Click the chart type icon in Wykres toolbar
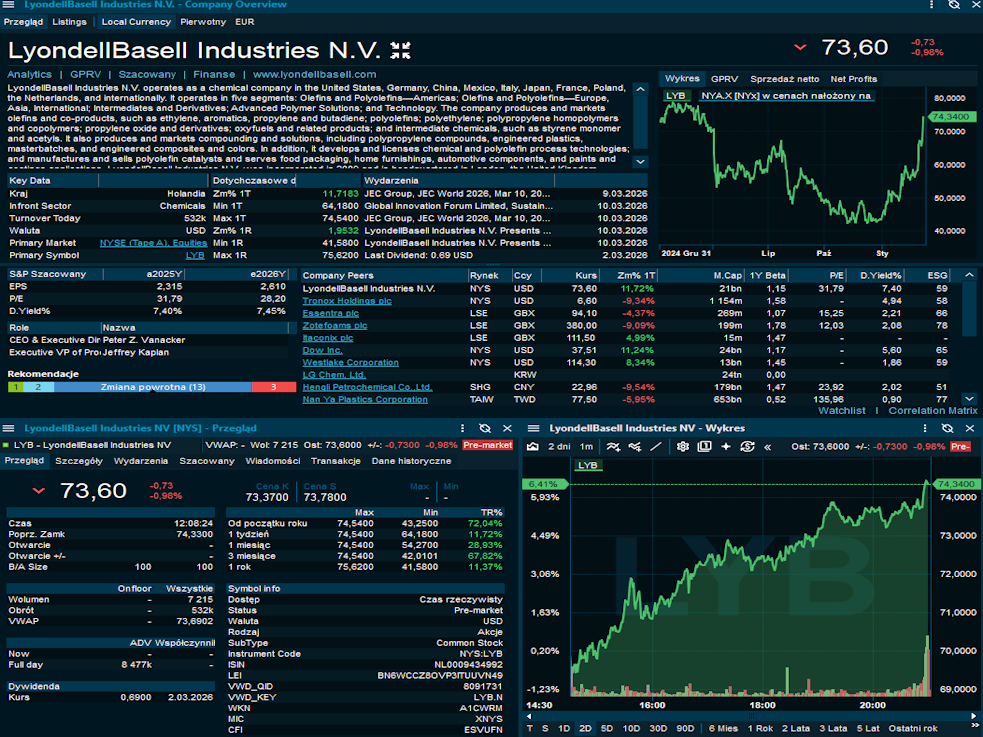This screenshot has height=737, width=983. tap(533, 447)
